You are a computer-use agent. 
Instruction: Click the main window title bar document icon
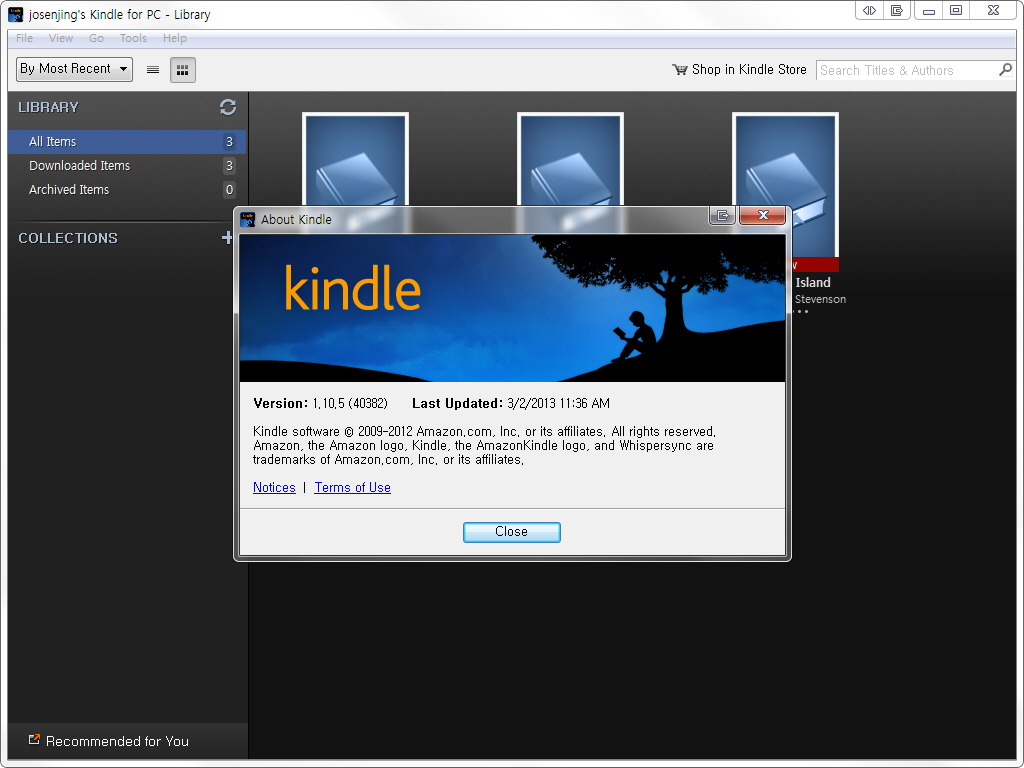897,10
